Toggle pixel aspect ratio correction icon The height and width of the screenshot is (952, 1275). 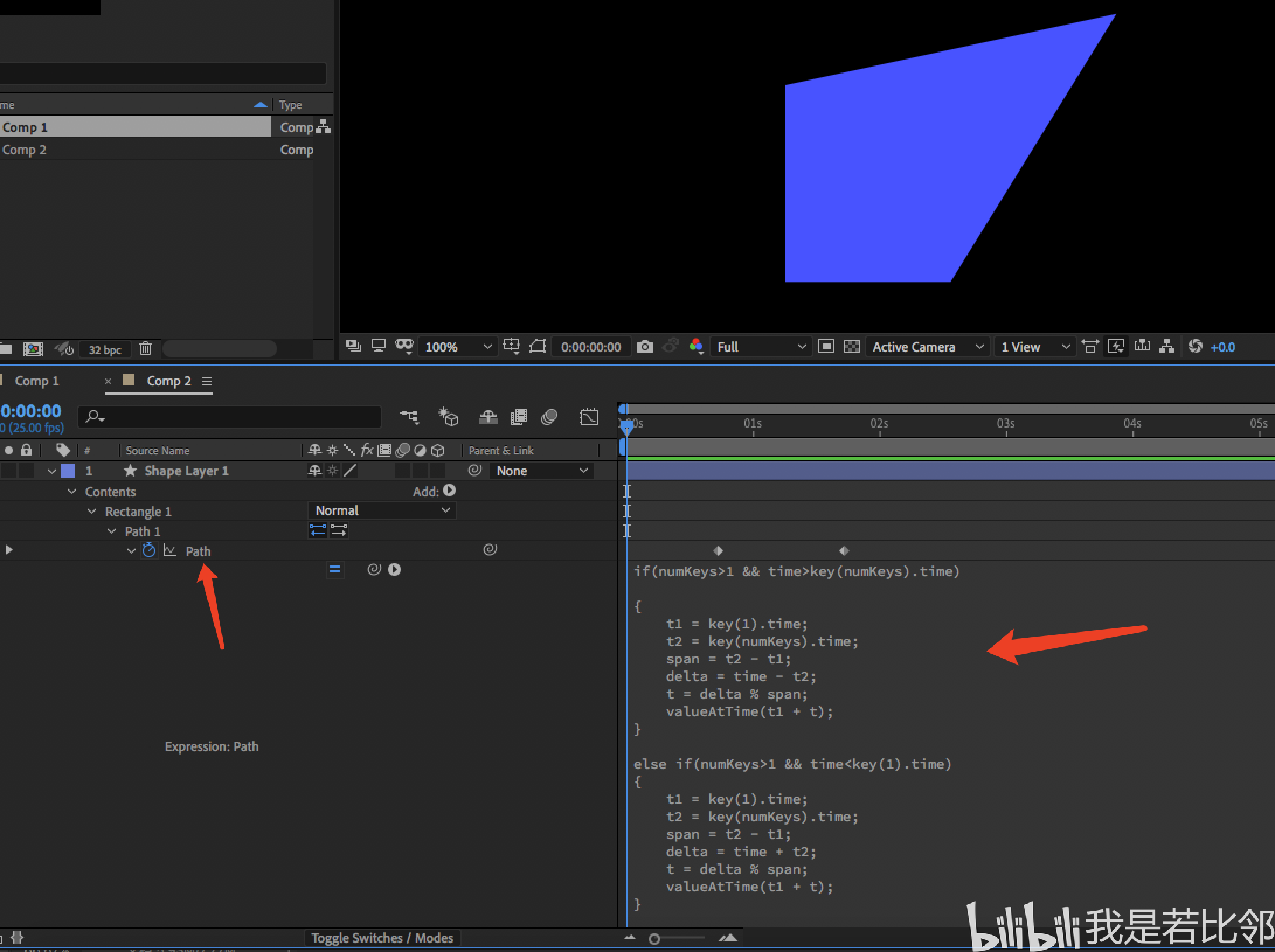pyautogui.click(x=1090, y=346)
